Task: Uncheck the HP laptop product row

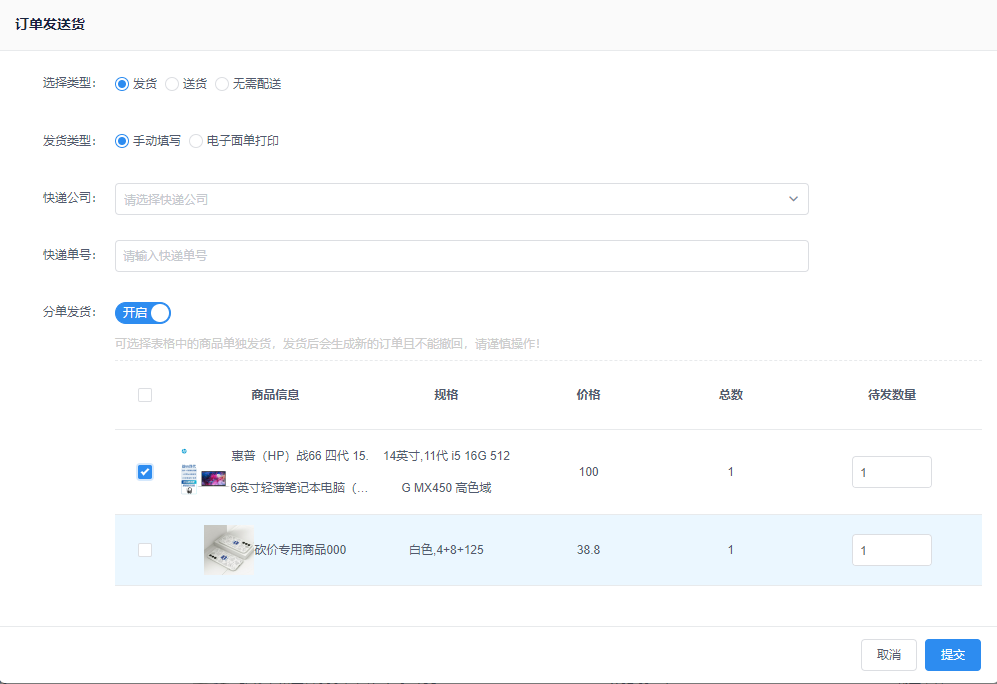Action: (x=145, y=472)
